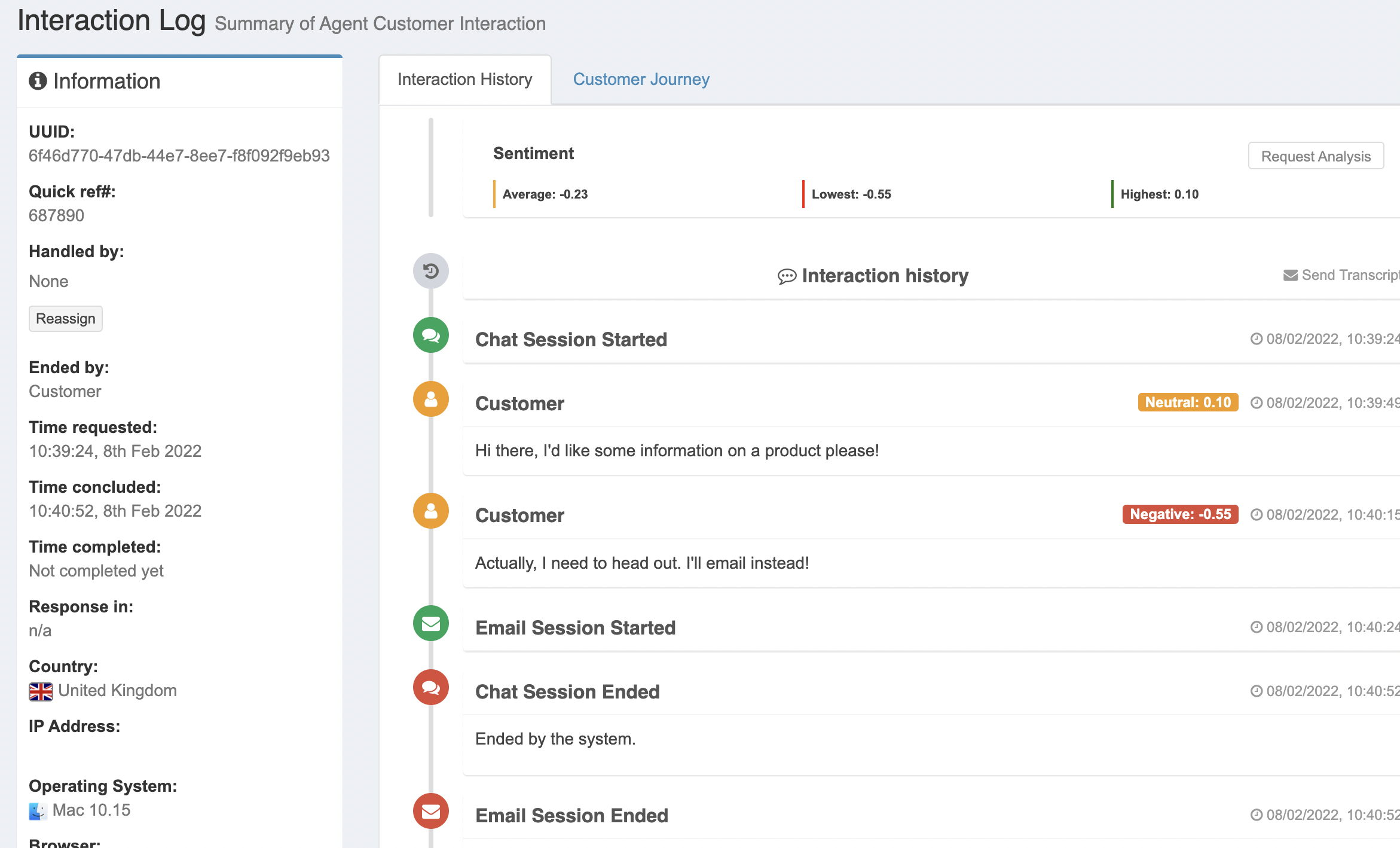The image size is (1400, 848).
Task: Click the Chat Session Started timestamp
Action: click(x=1325, y=339)
